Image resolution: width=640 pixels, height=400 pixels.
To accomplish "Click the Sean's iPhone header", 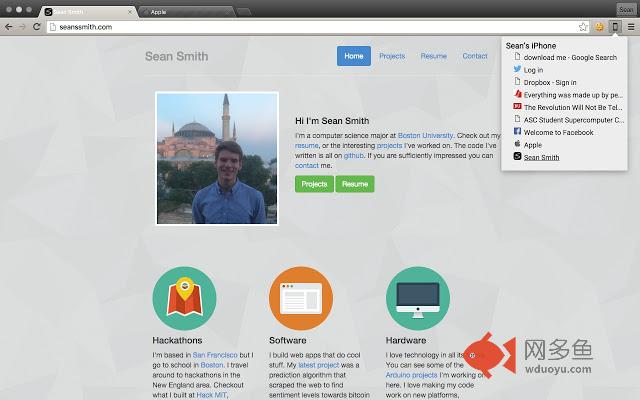I will (x=531, y=46).
